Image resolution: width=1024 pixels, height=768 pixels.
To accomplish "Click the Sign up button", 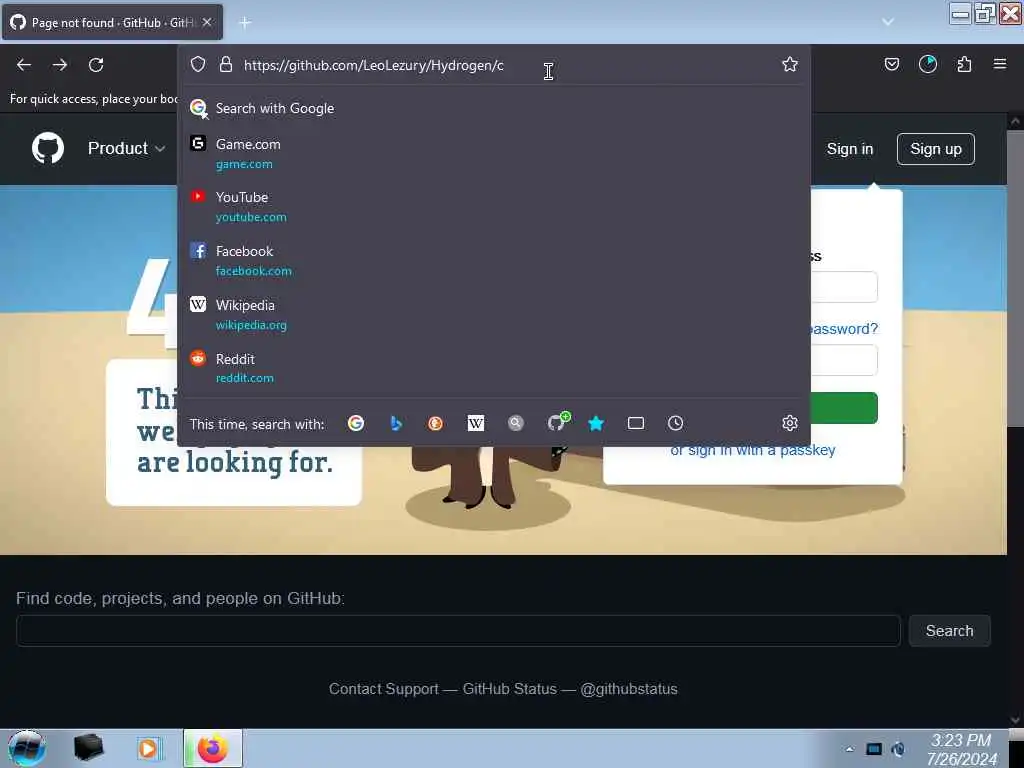I will [x=935, y=149].
